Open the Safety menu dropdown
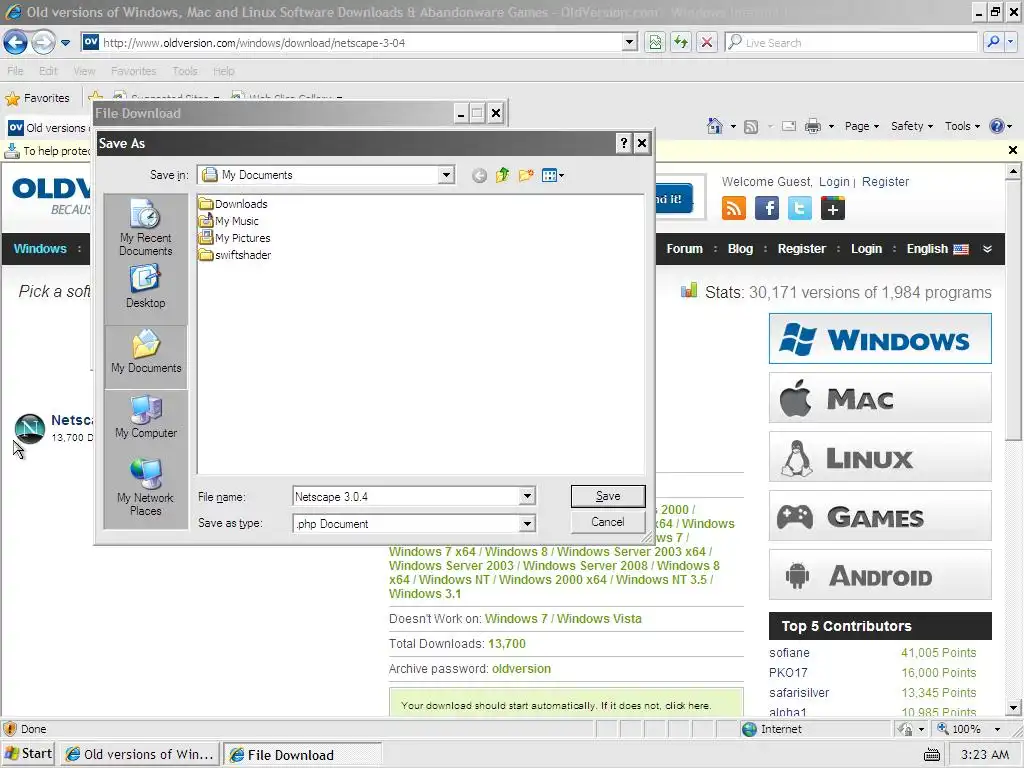 point(912,126)
